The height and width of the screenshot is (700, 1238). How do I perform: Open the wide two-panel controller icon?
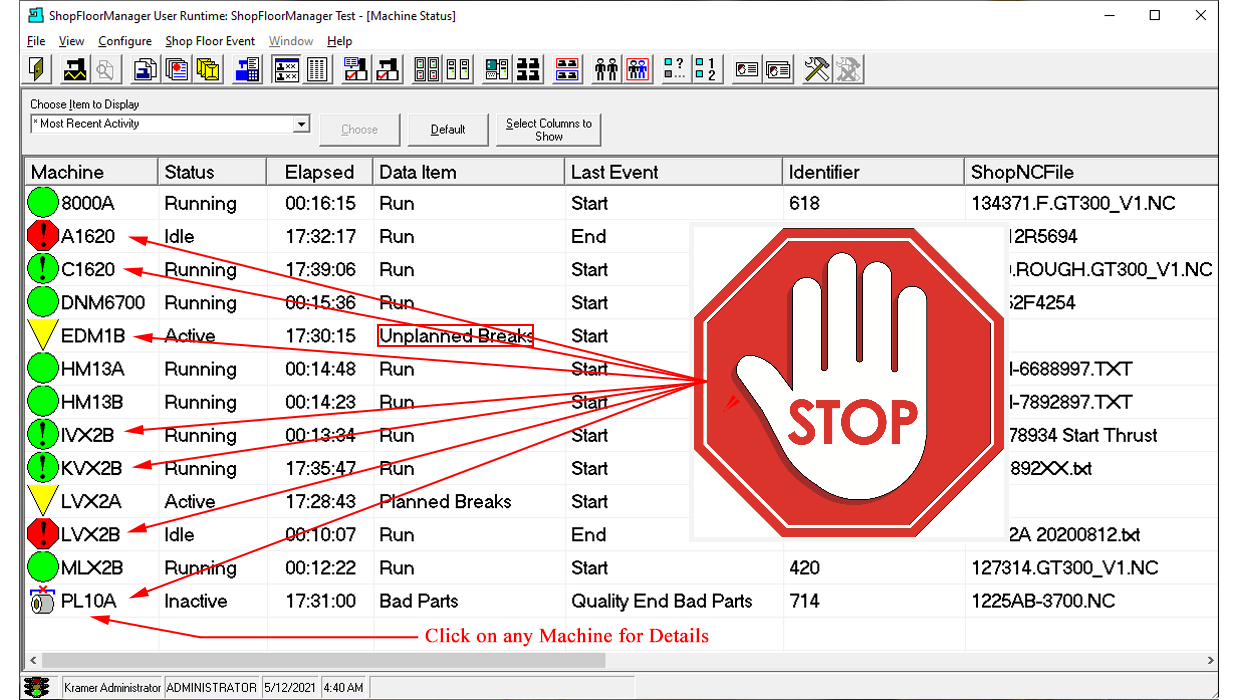pyautogui.click(x=427, y=69)
